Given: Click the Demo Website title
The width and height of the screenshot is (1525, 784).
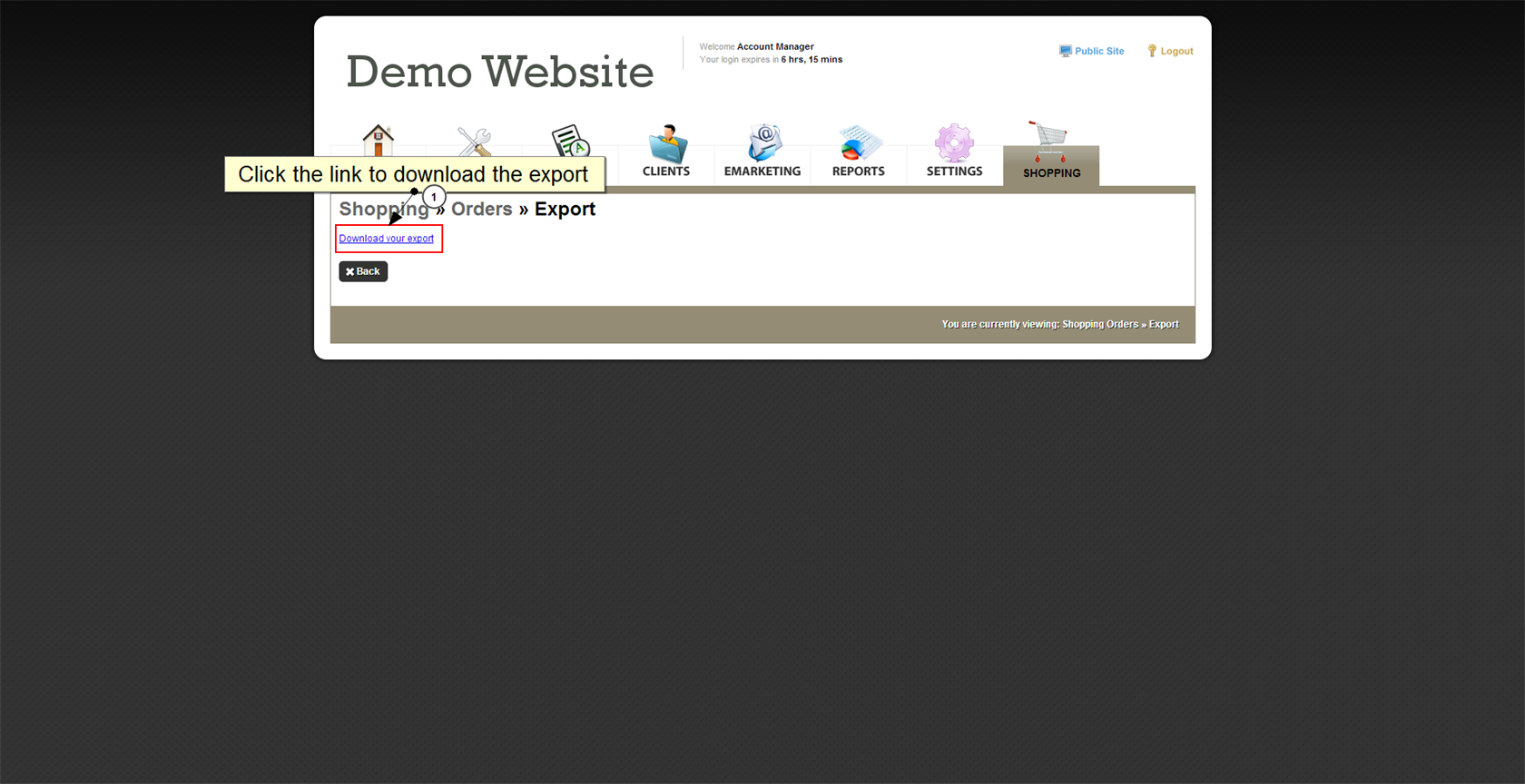Looking at the screenshot, I should click(x=499, y=72).
